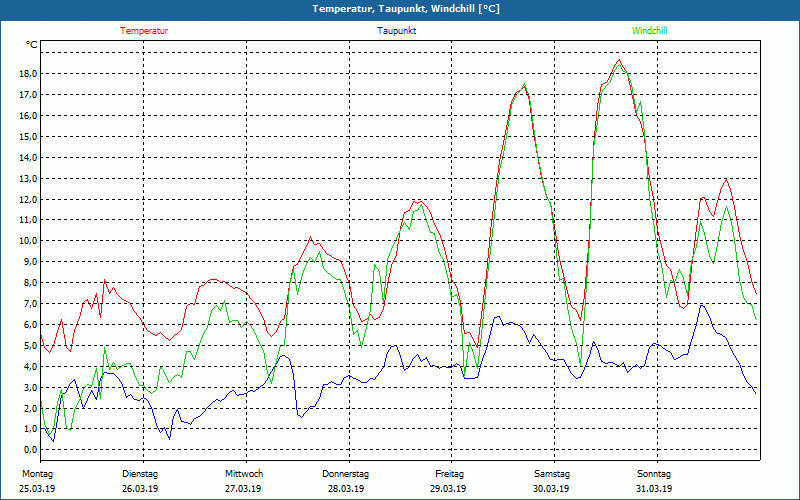Click the Montag day label

(37, 474)
